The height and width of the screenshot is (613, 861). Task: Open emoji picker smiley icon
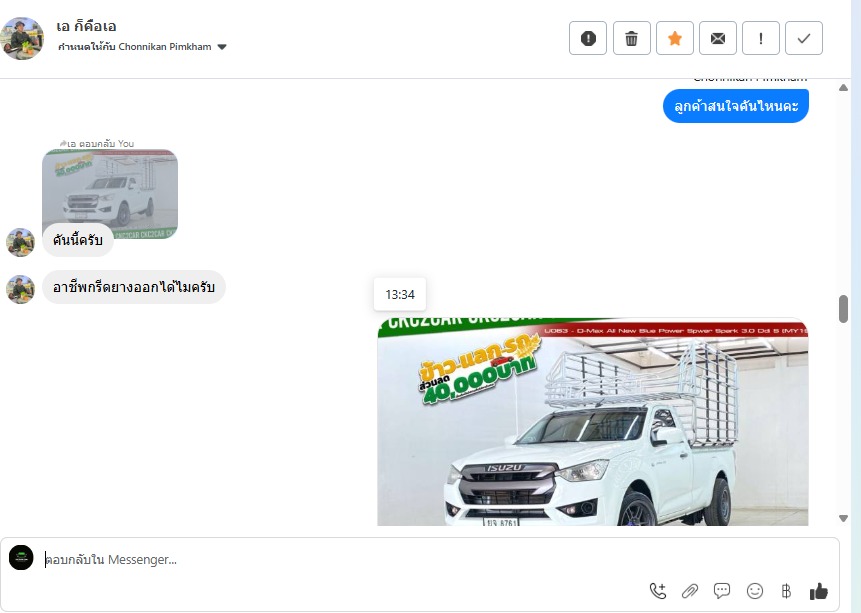point(755,591)
